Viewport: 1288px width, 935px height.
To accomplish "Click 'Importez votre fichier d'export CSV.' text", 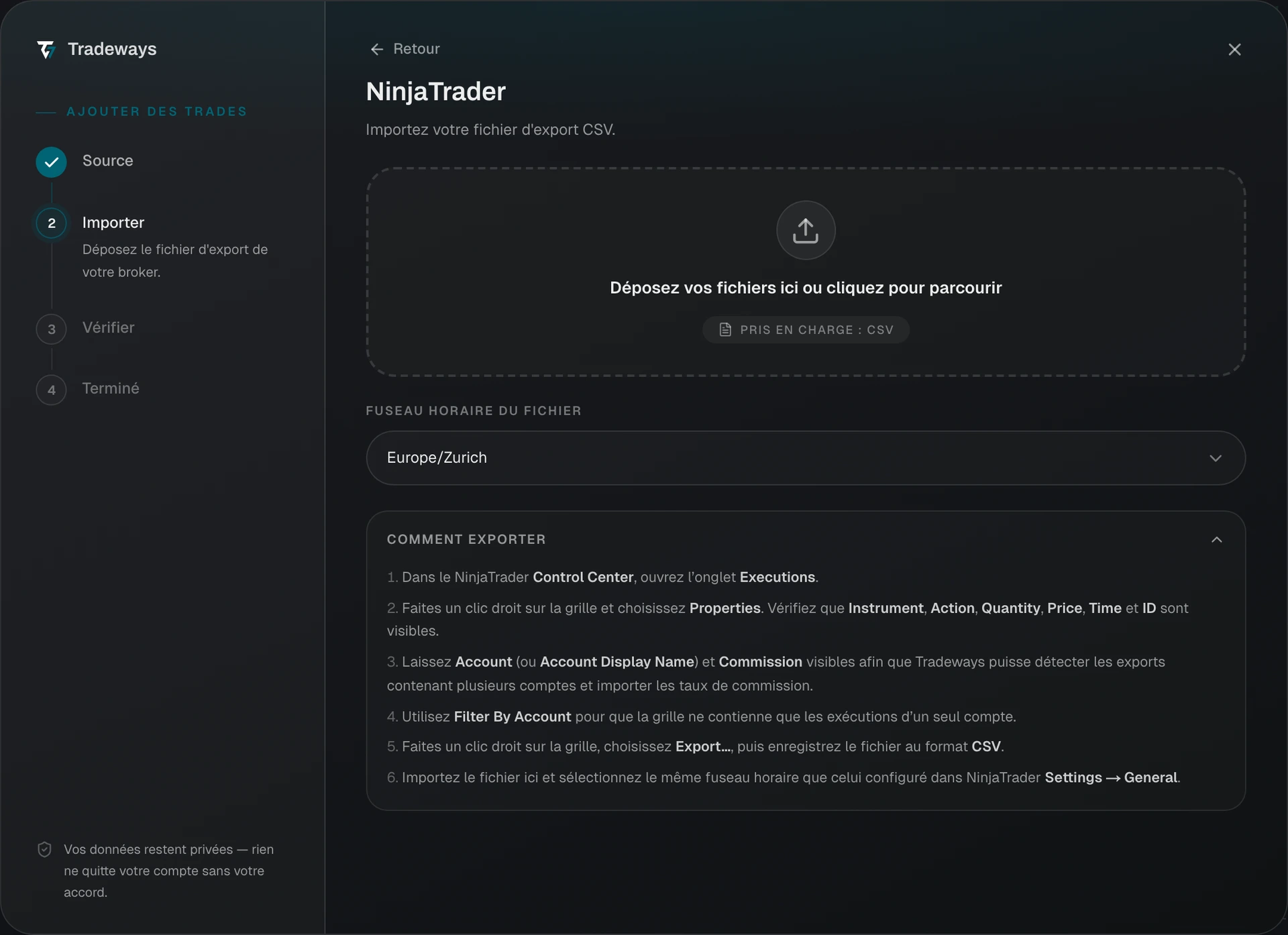I will click(x=490, y=129).
